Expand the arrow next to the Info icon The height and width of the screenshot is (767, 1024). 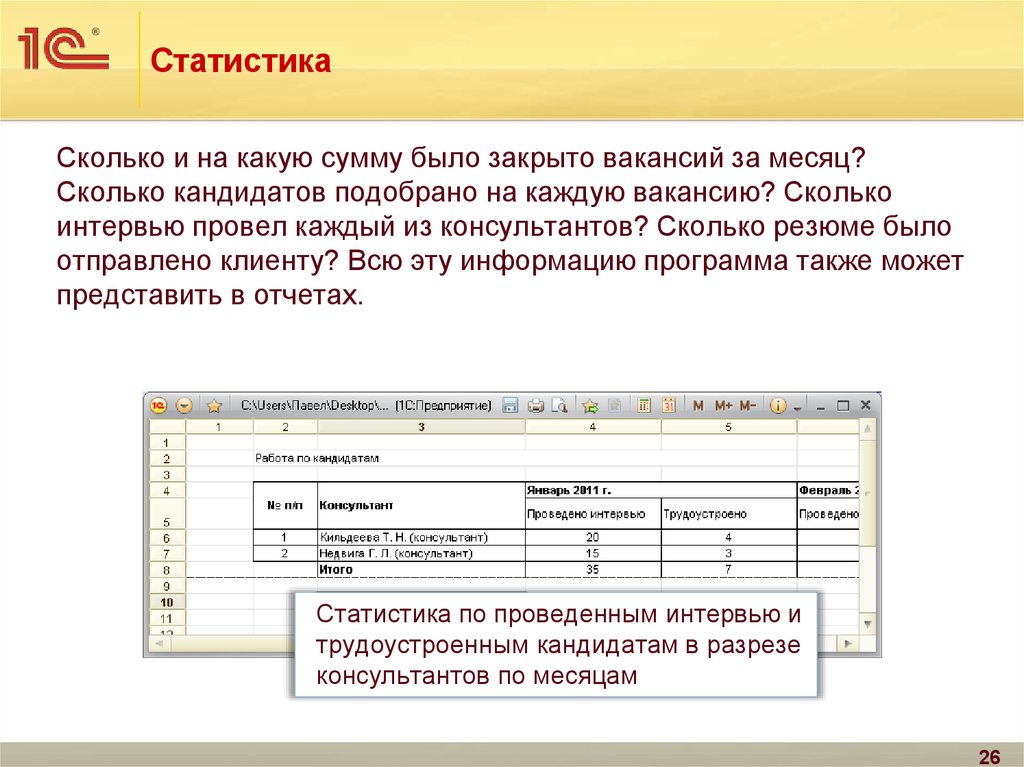point(797,407)
